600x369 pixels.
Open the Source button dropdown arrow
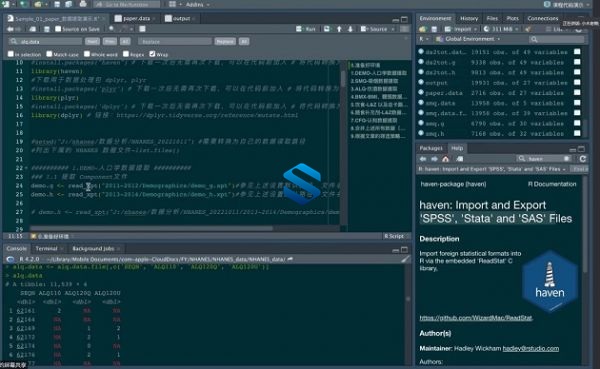pos(393,29)
